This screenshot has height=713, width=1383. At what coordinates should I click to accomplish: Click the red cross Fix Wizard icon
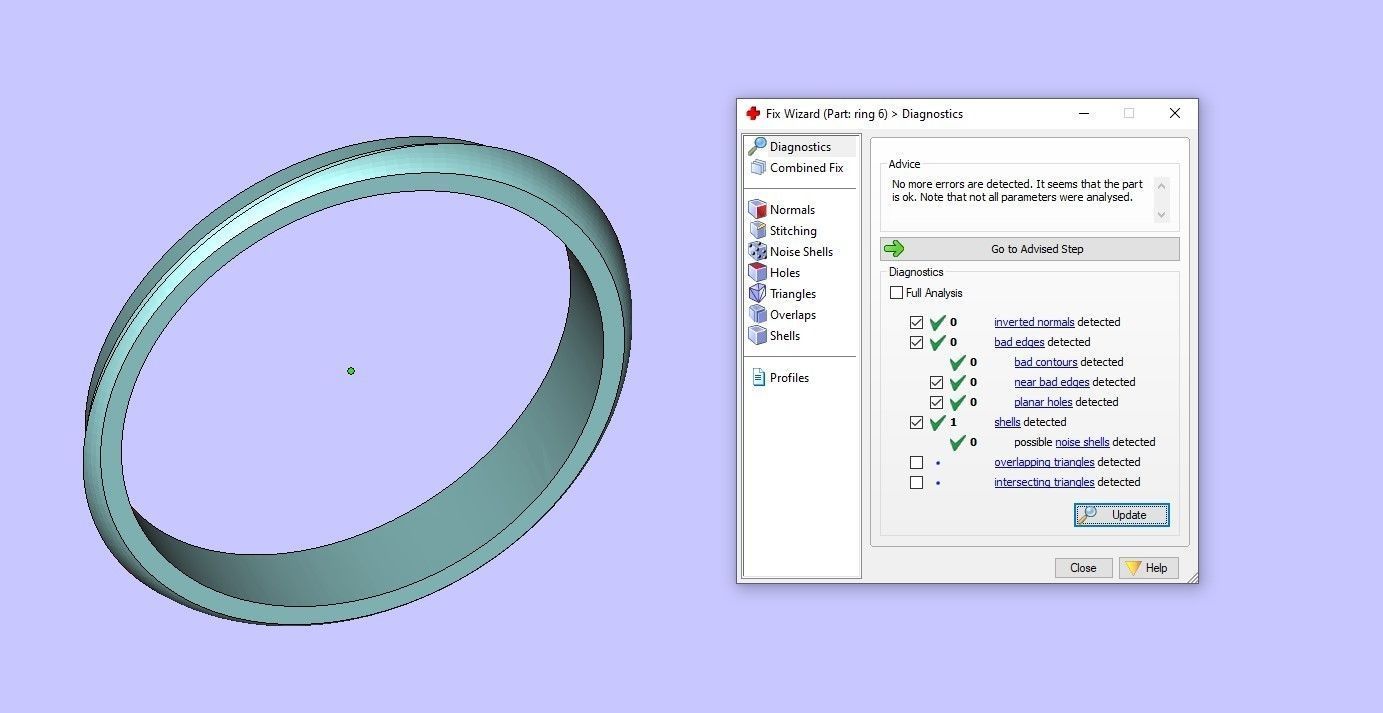tap(753, 114)
